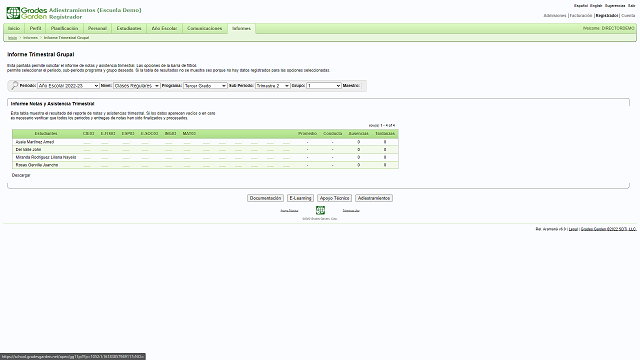Click the Documentación button
640x360 pixels.
[x=265, y=198]
